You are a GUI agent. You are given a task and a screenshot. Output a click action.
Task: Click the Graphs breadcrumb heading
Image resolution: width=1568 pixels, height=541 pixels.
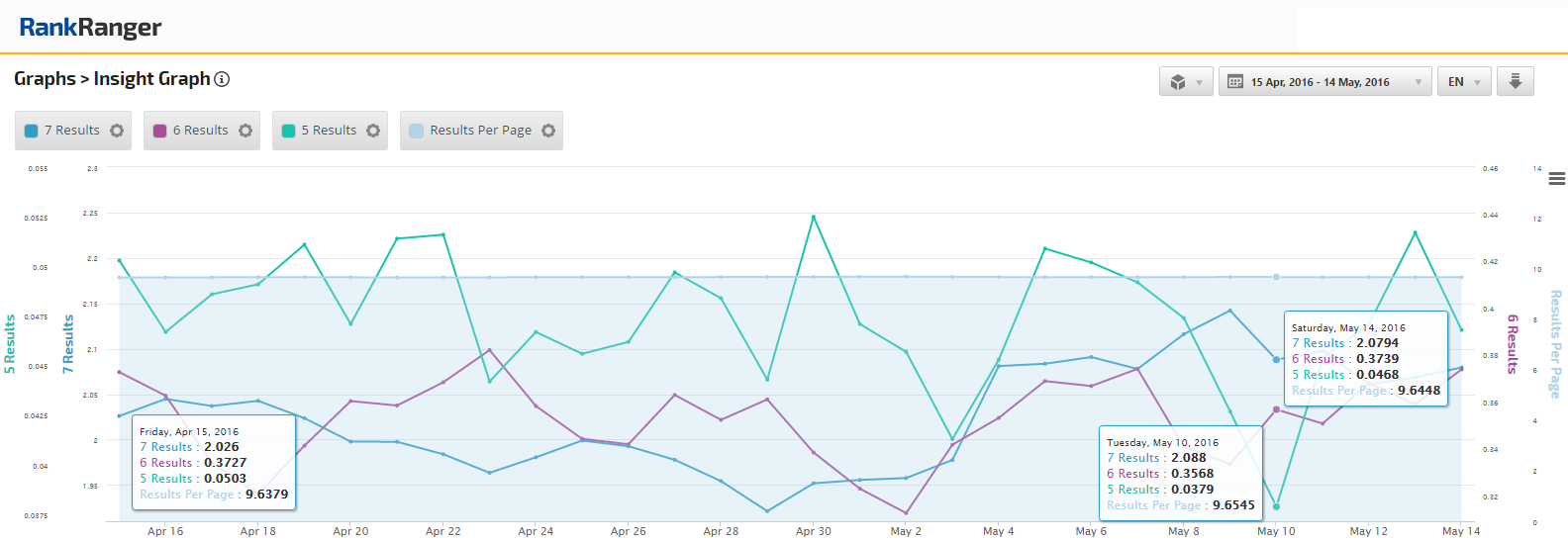coord(45,79)
